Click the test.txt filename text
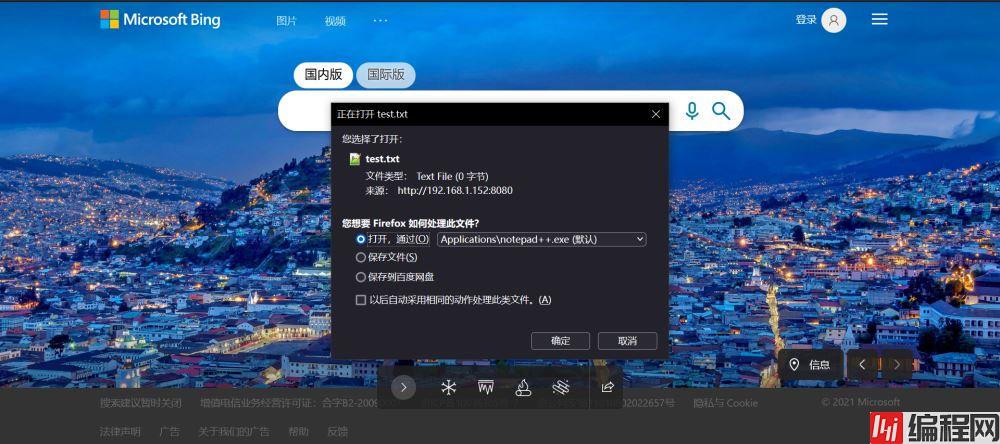1000x444 pixels. tap(382, 159)
